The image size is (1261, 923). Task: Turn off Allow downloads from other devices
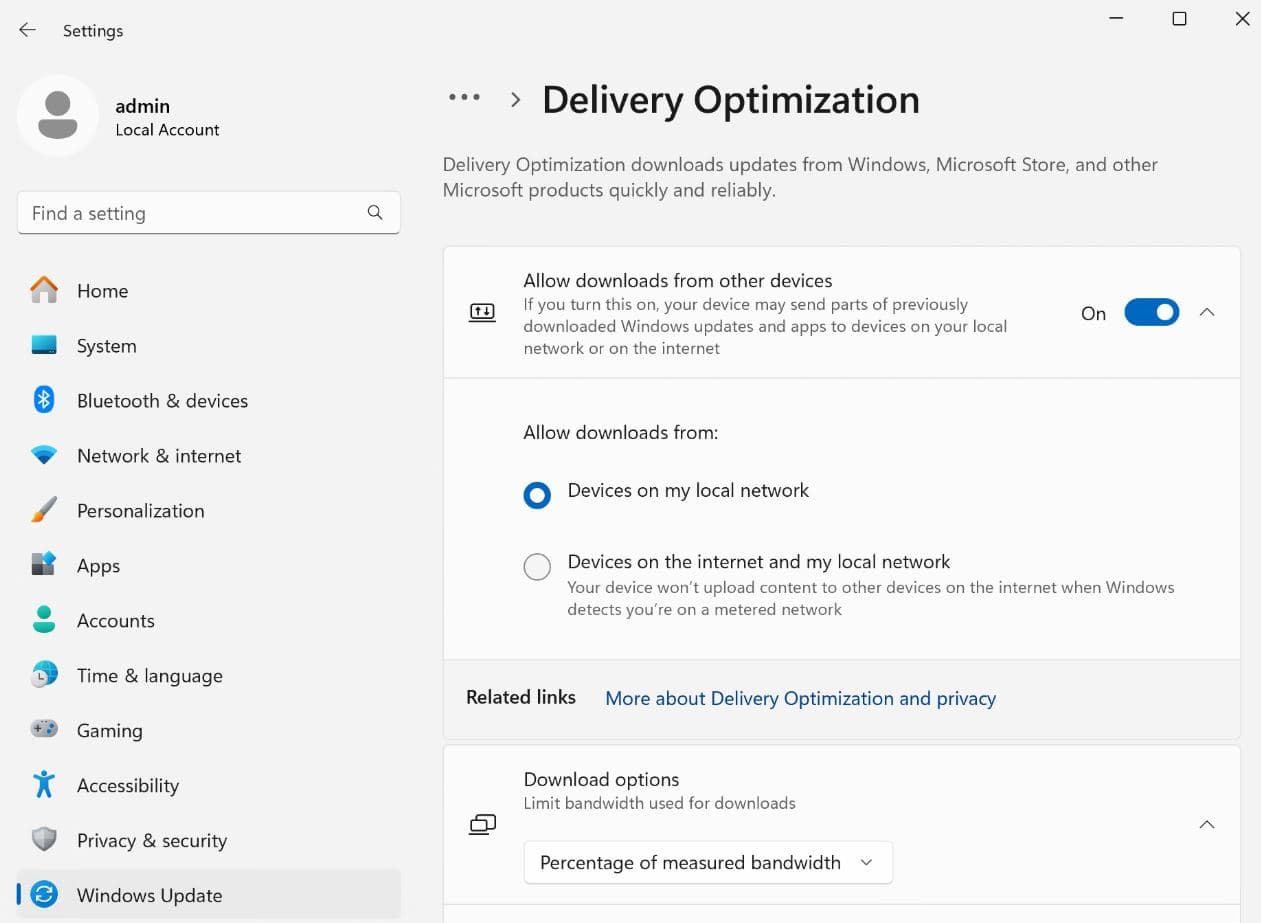(1151, 313)
